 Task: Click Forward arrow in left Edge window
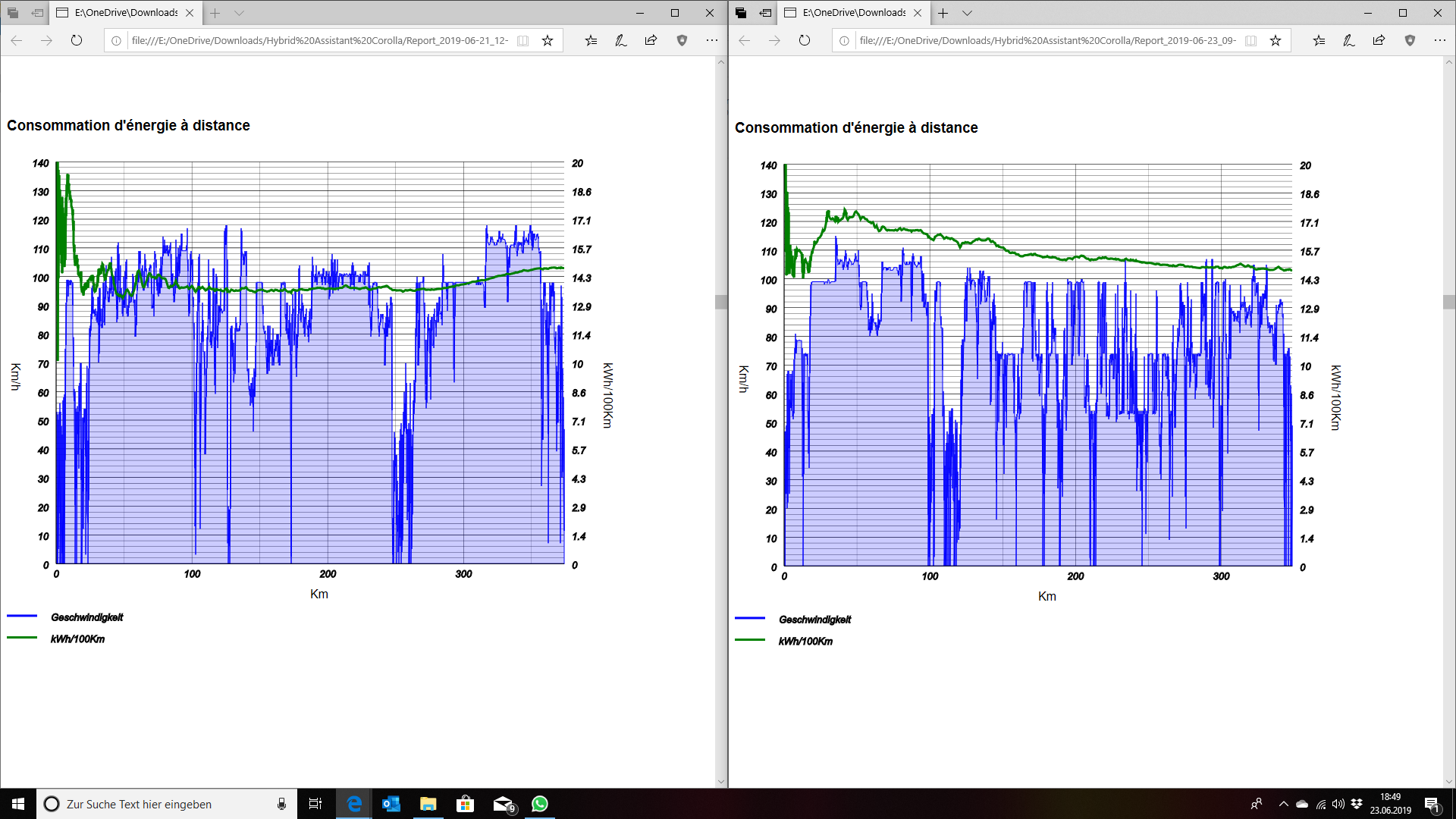tap(46, 40)
